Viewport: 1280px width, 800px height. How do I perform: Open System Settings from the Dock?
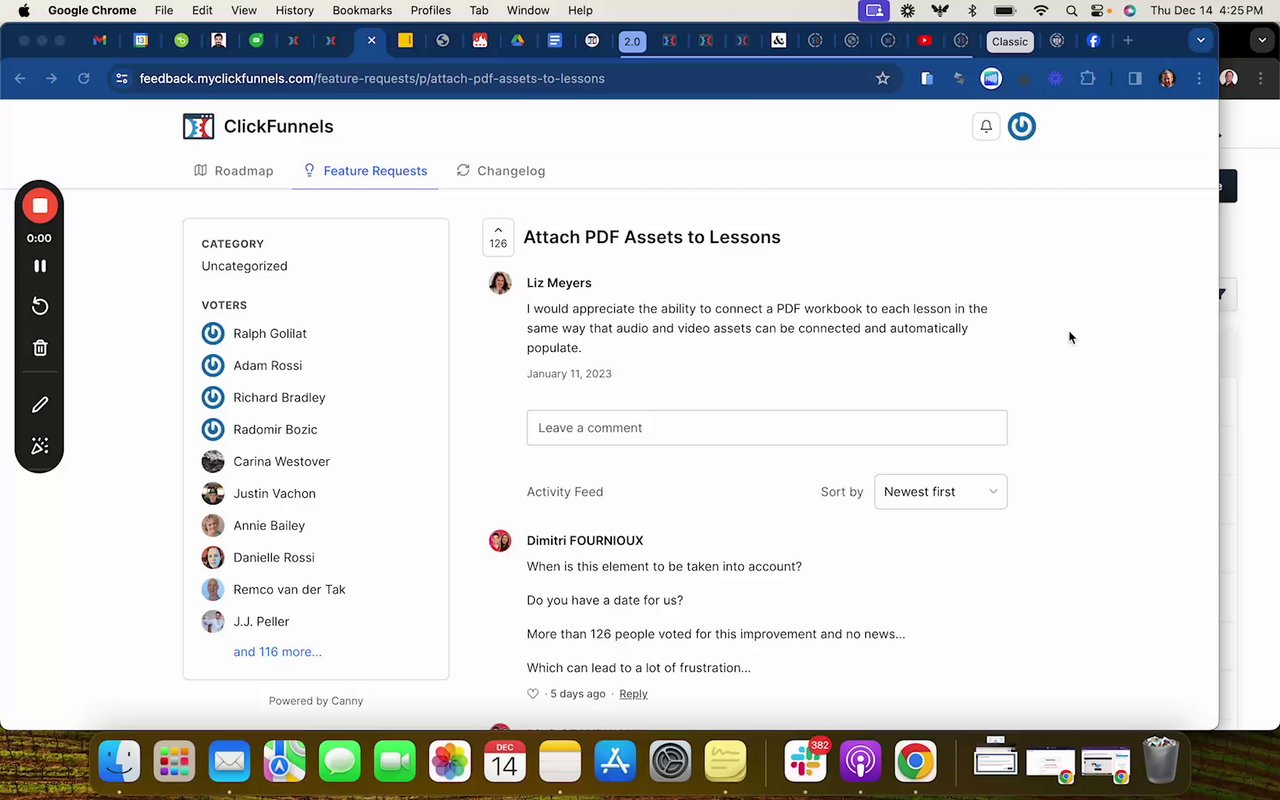(x=670, y=762)
